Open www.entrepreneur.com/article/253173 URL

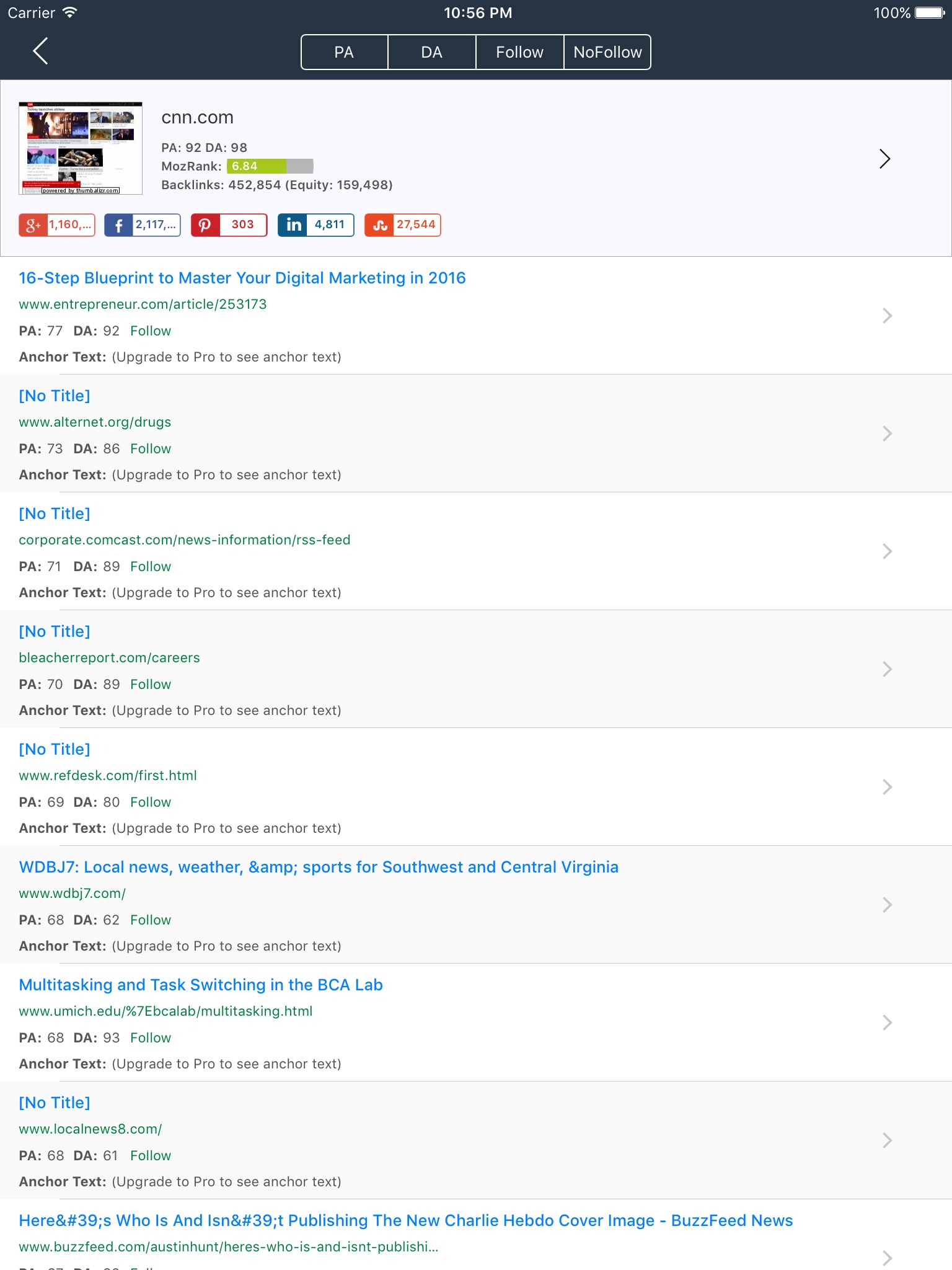(x=143, y=304)
